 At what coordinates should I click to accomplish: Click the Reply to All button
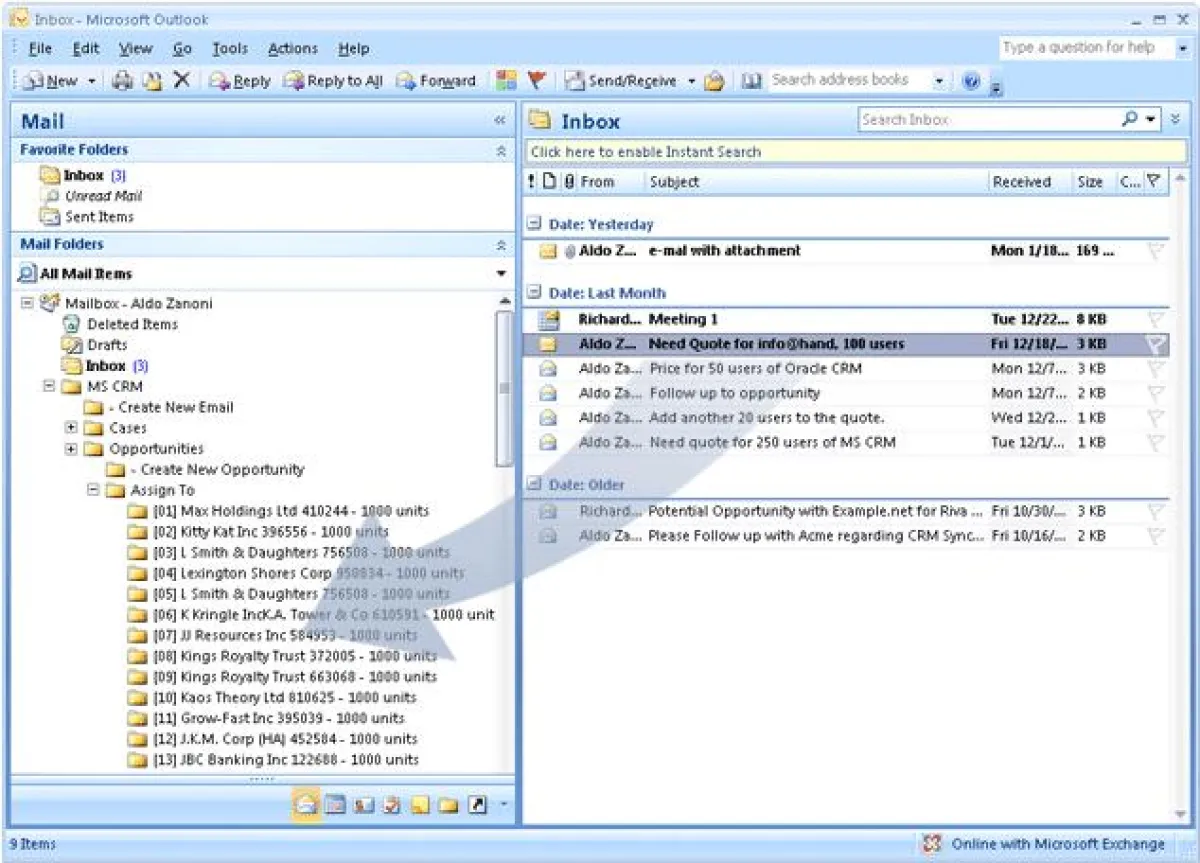[334, 81]
